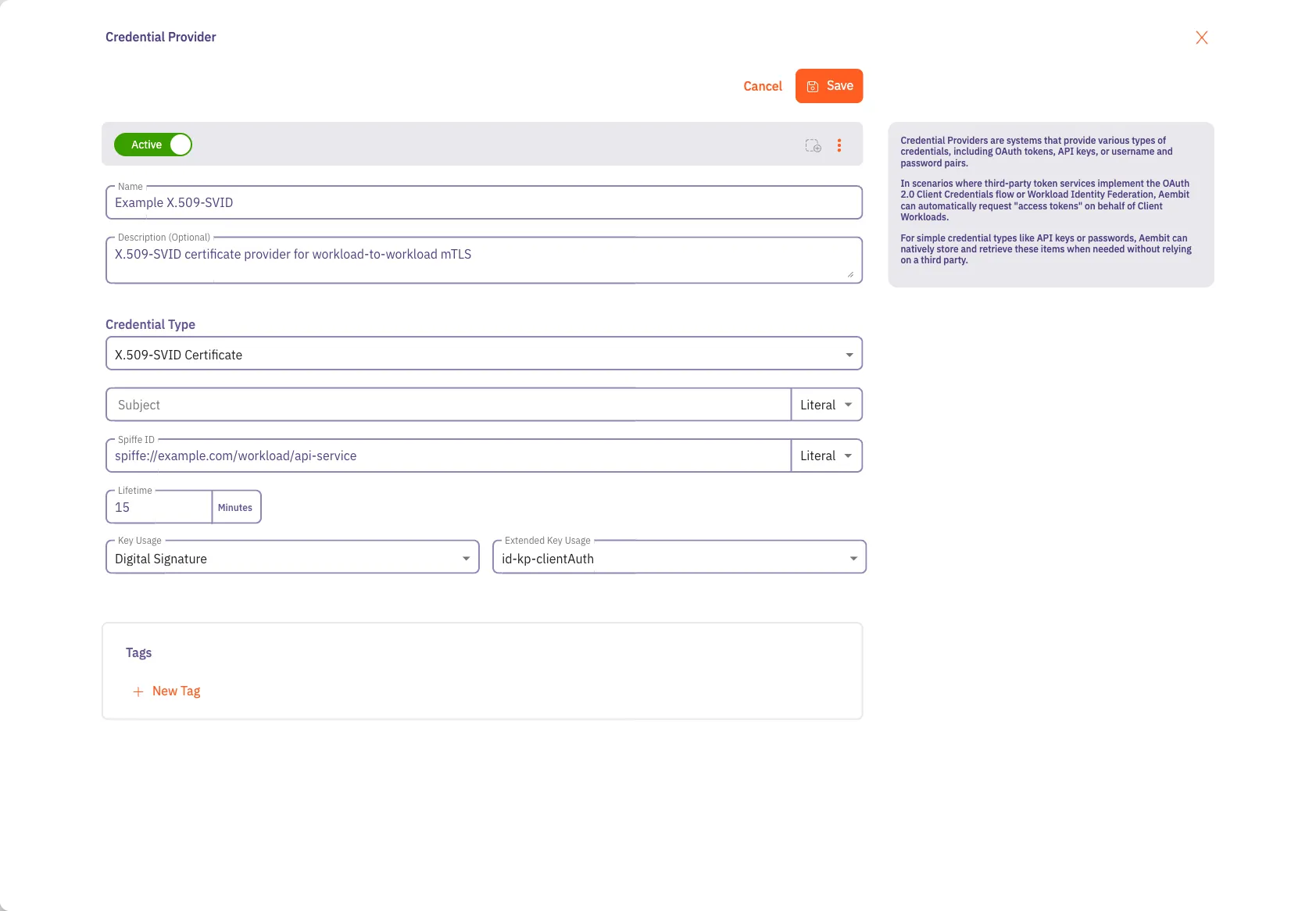Open the Credential Type dropdown

click(484, 354)
